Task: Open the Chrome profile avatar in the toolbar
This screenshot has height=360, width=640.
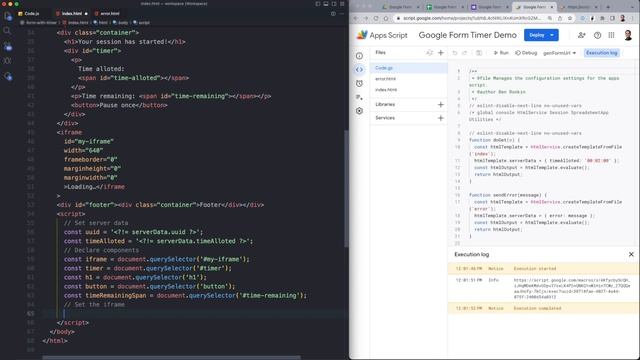Action: [622, 18]
